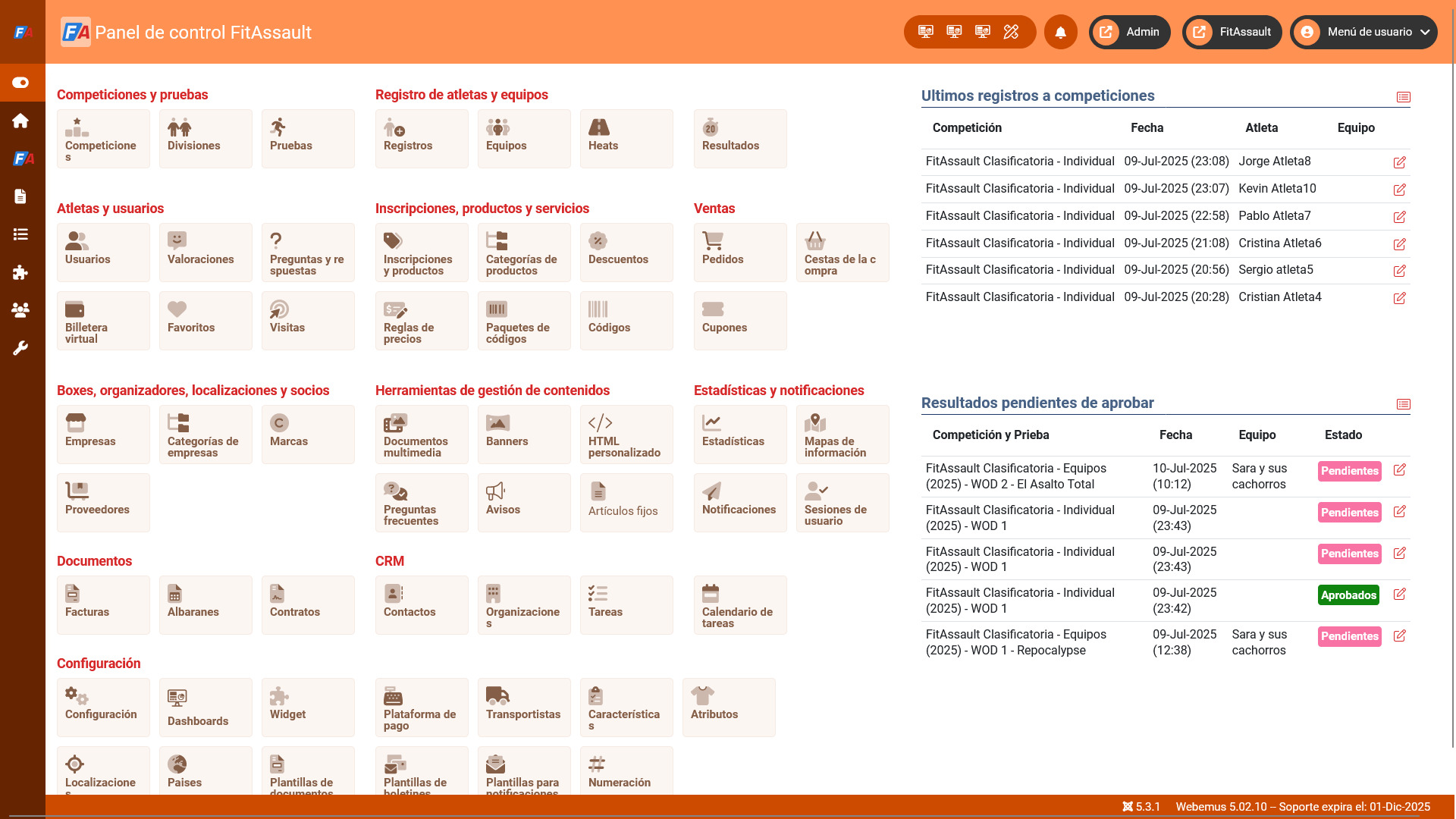Open the Usuarios tile

pyautogui.click(x=103, y=253)
